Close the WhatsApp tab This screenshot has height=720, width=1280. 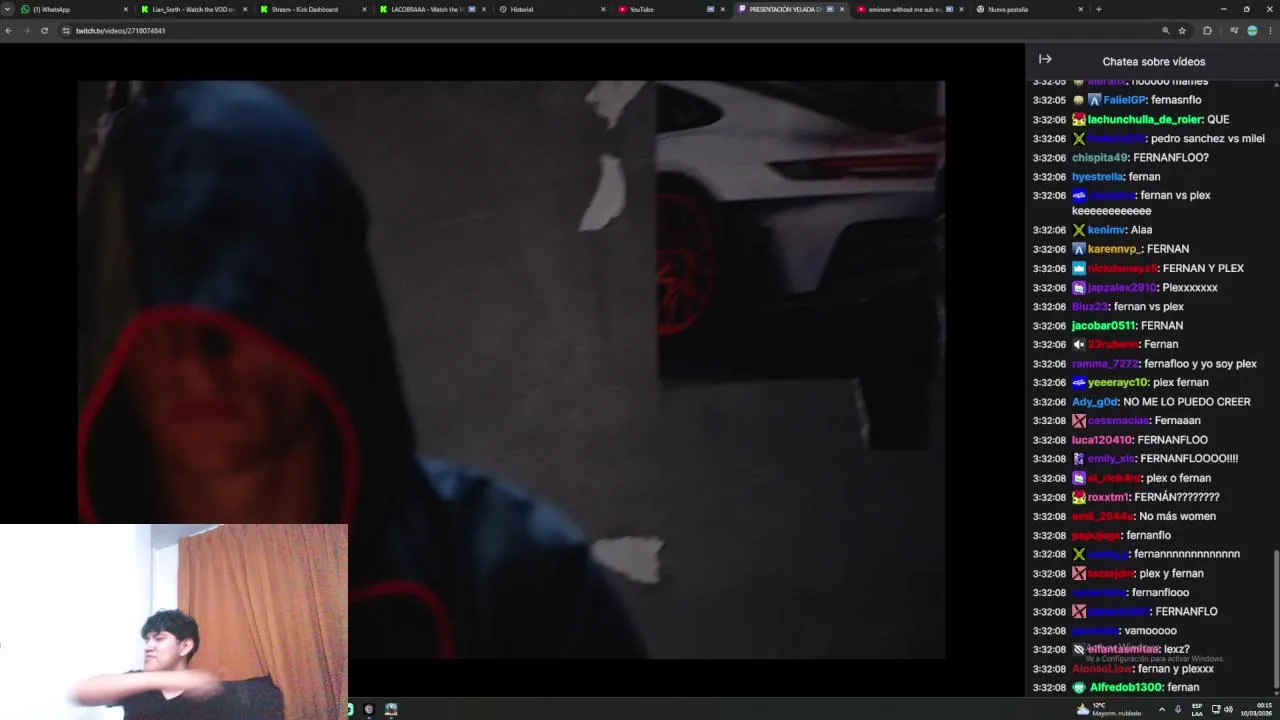[x=126, y=9]
